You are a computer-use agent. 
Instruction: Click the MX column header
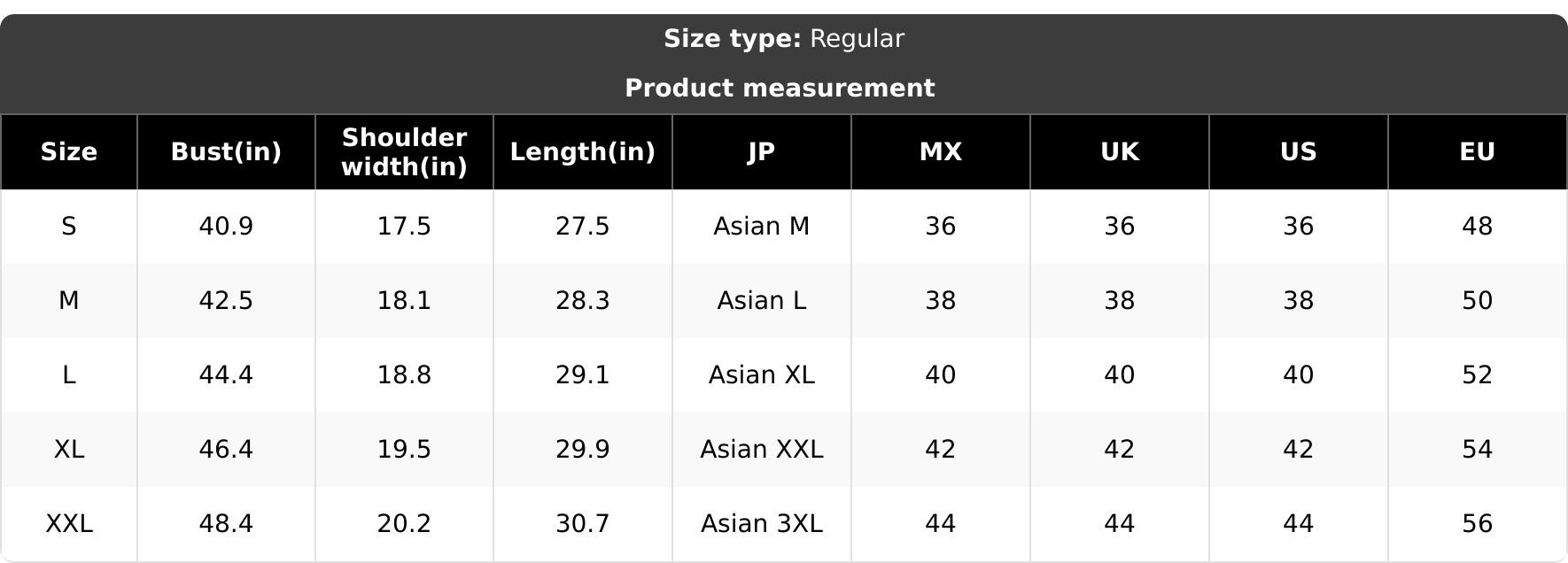point(941,152)
